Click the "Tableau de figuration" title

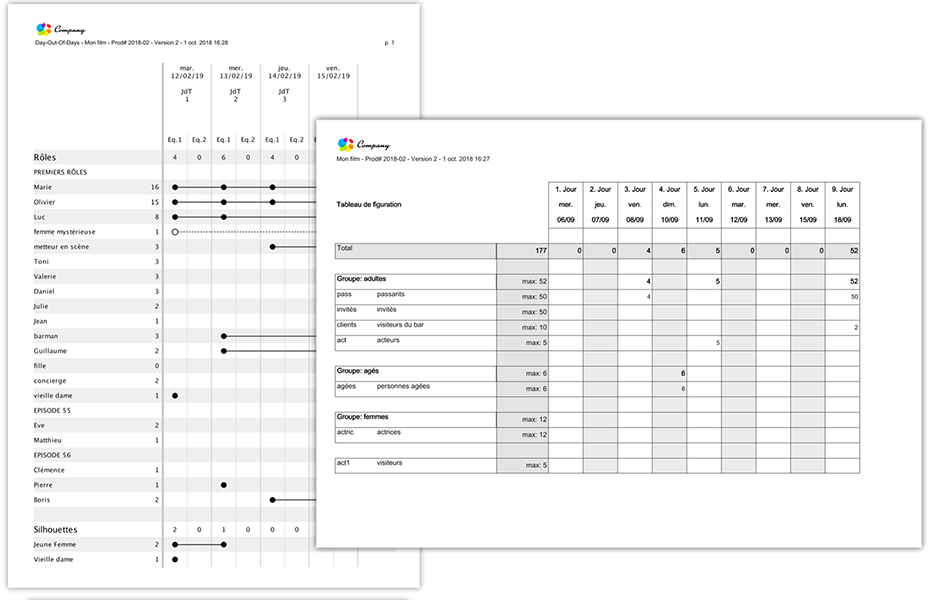point(369,204)
